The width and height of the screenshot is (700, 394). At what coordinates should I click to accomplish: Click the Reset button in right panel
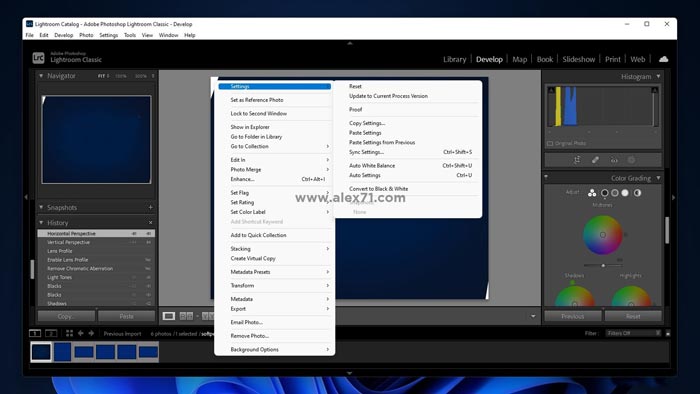tap(633, 316)
